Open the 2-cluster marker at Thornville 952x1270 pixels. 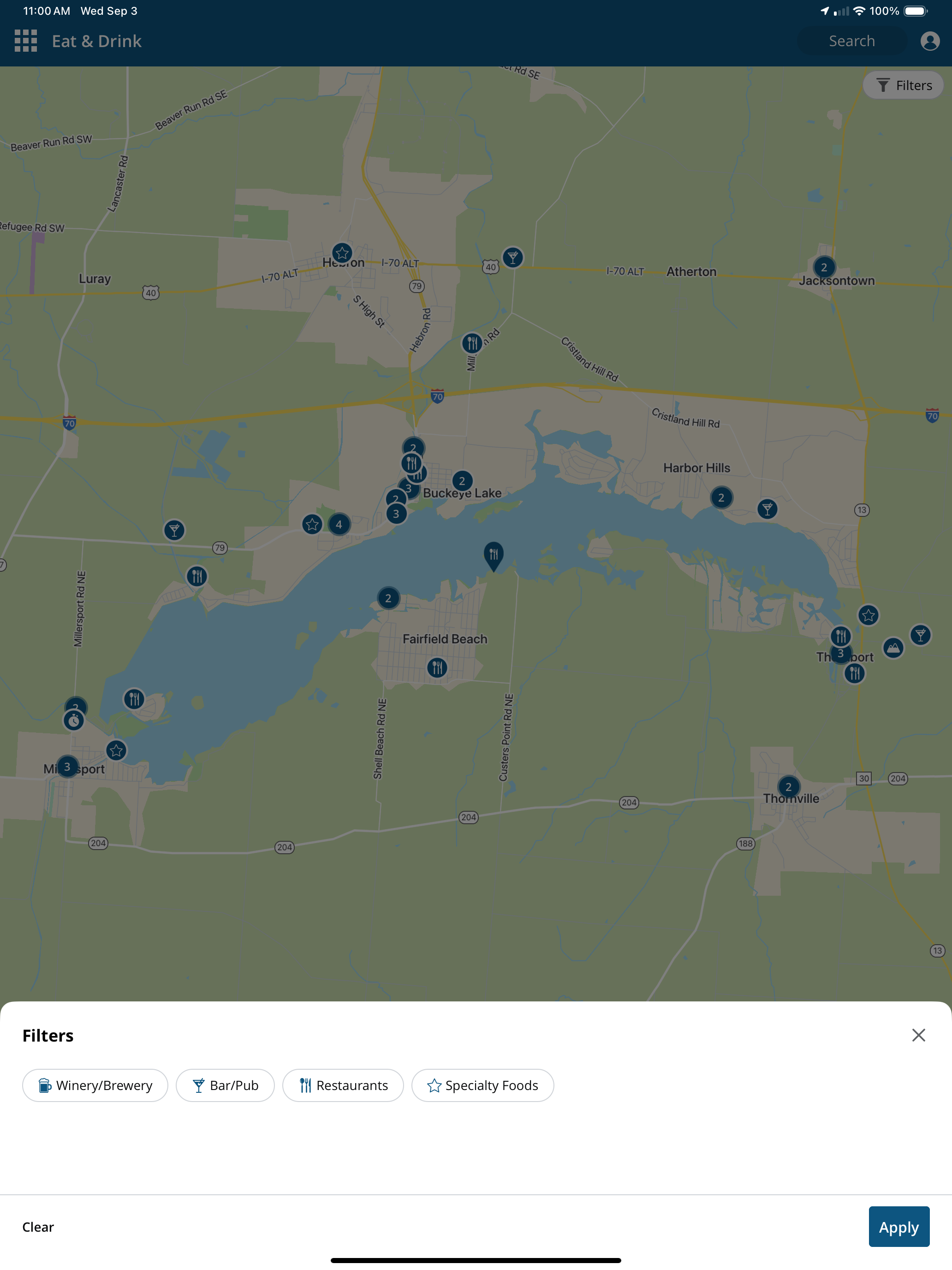coord(788,787)
